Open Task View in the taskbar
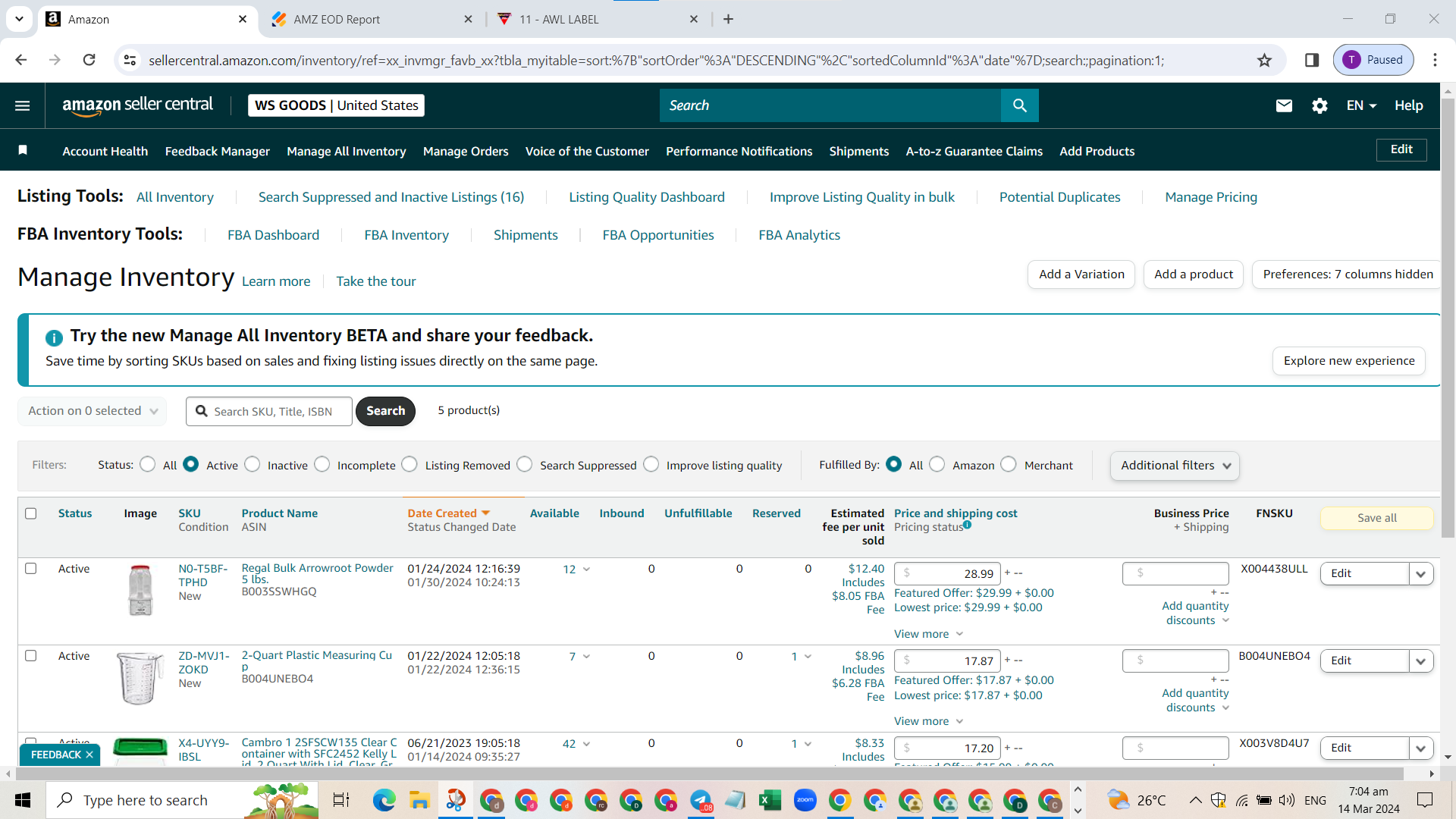Image resolution: width=1456 pixels, height=819 pixels. (x=341, y=800)
